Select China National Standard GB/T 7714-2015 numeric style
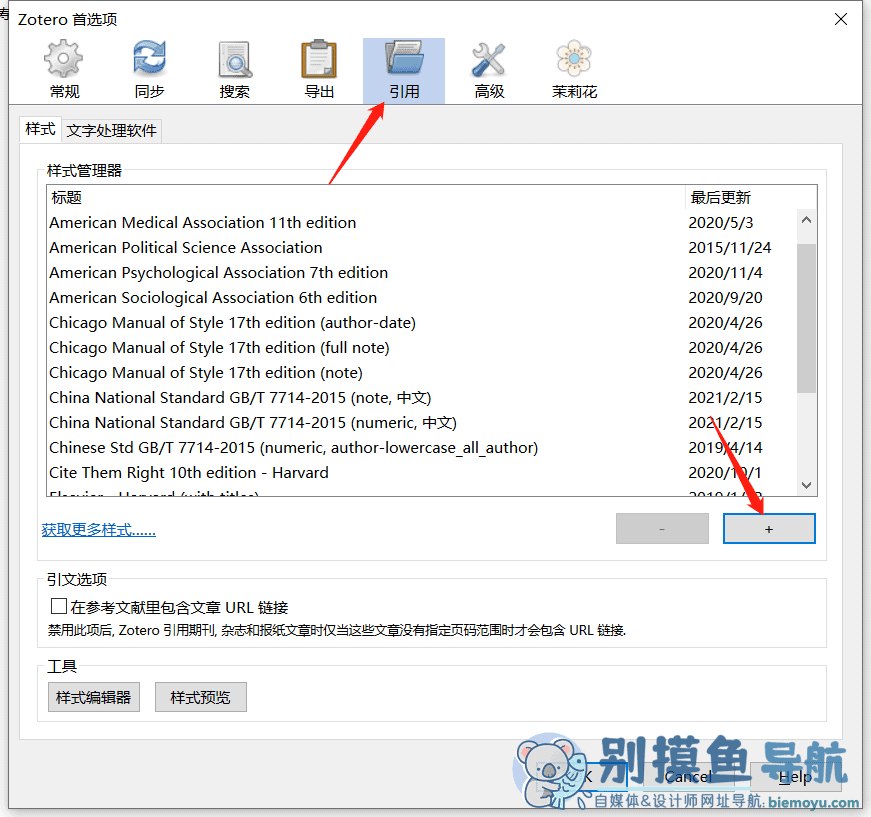 click(x=366, y=423)
